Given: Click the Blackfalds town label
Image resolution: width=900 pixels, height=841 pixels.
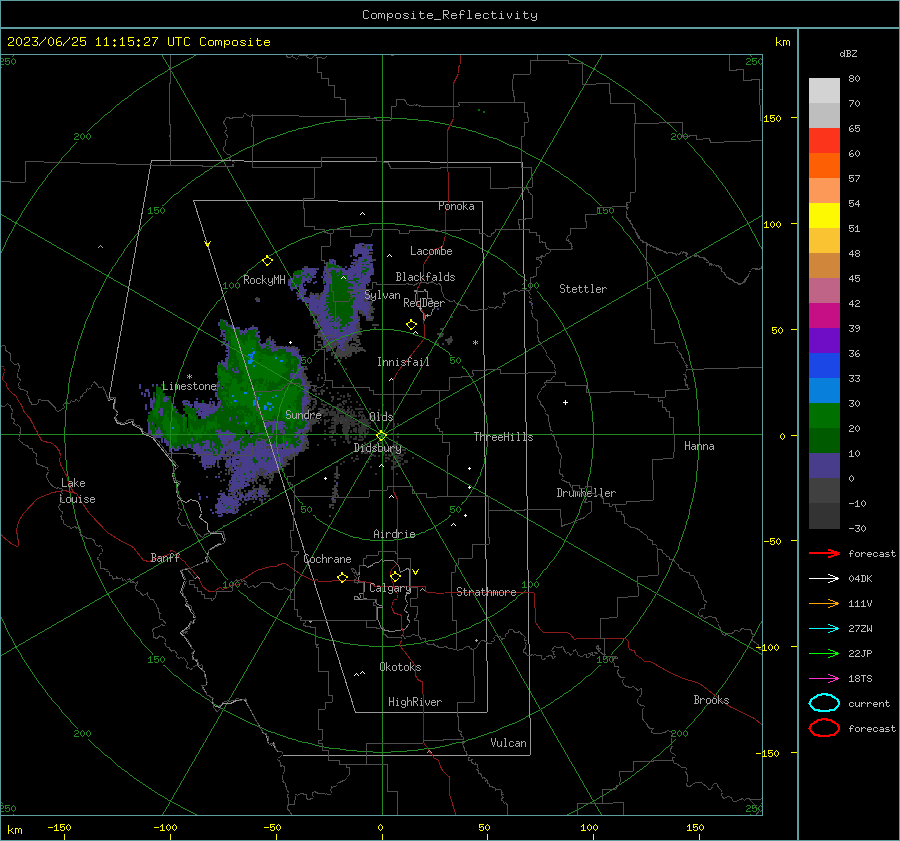Looking at the screenshot, I should coord(425,277).
